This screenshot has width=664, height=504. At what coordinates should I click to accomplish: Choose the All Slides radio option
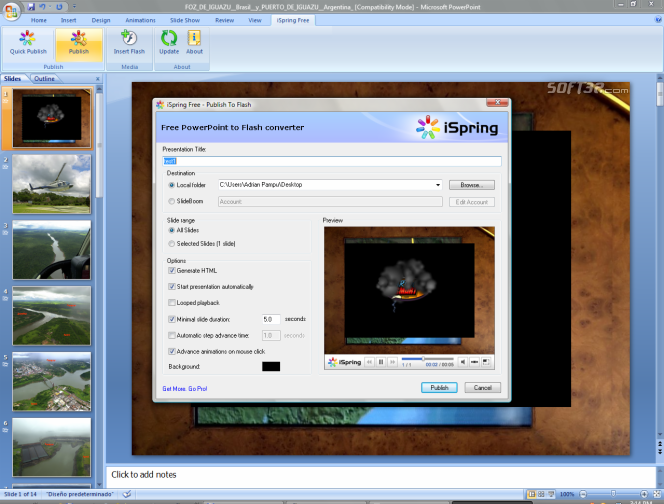tap(172, 230)
